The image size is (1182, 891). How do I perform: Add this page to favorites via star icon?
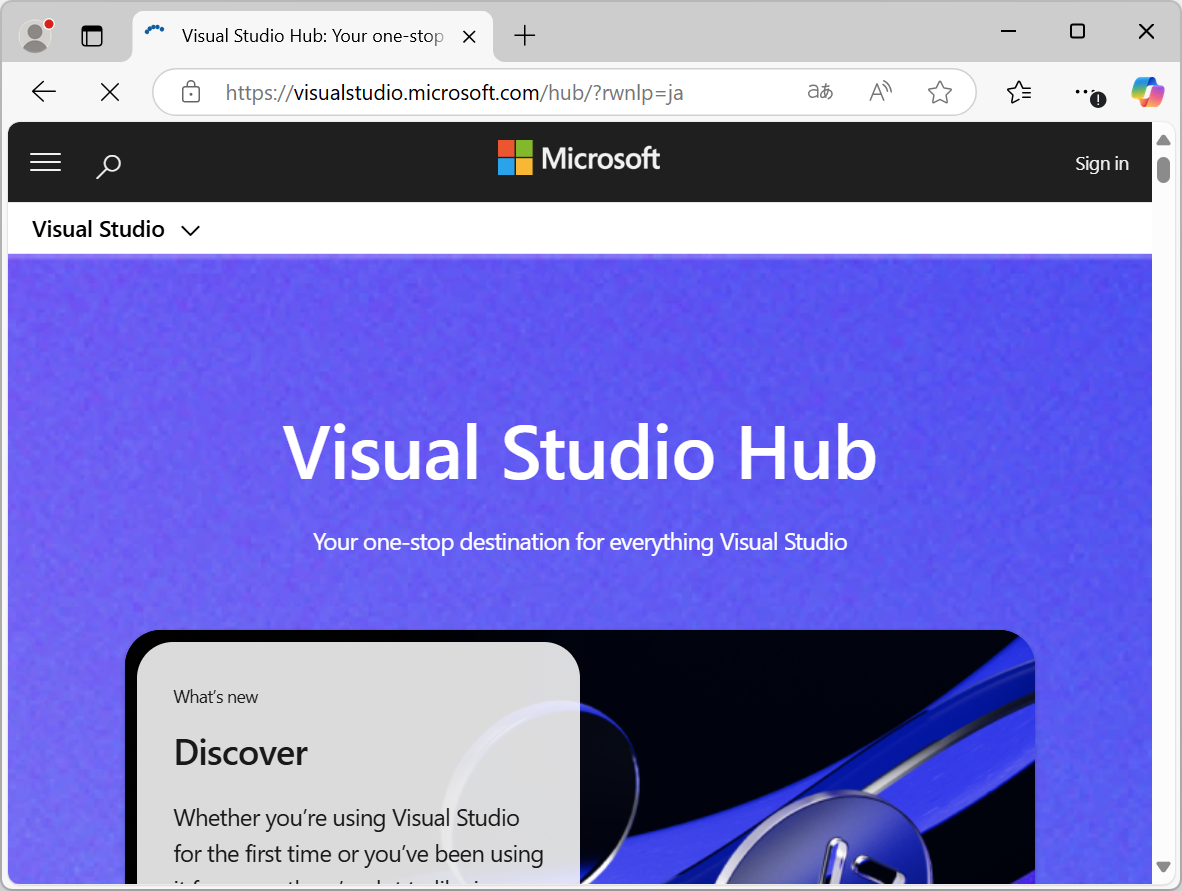(940, 91)
